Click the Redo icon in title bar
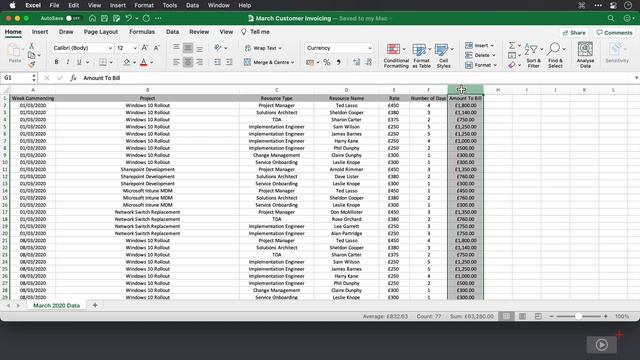The height and width of the screenshot is (360, 640). click(146, 18)
